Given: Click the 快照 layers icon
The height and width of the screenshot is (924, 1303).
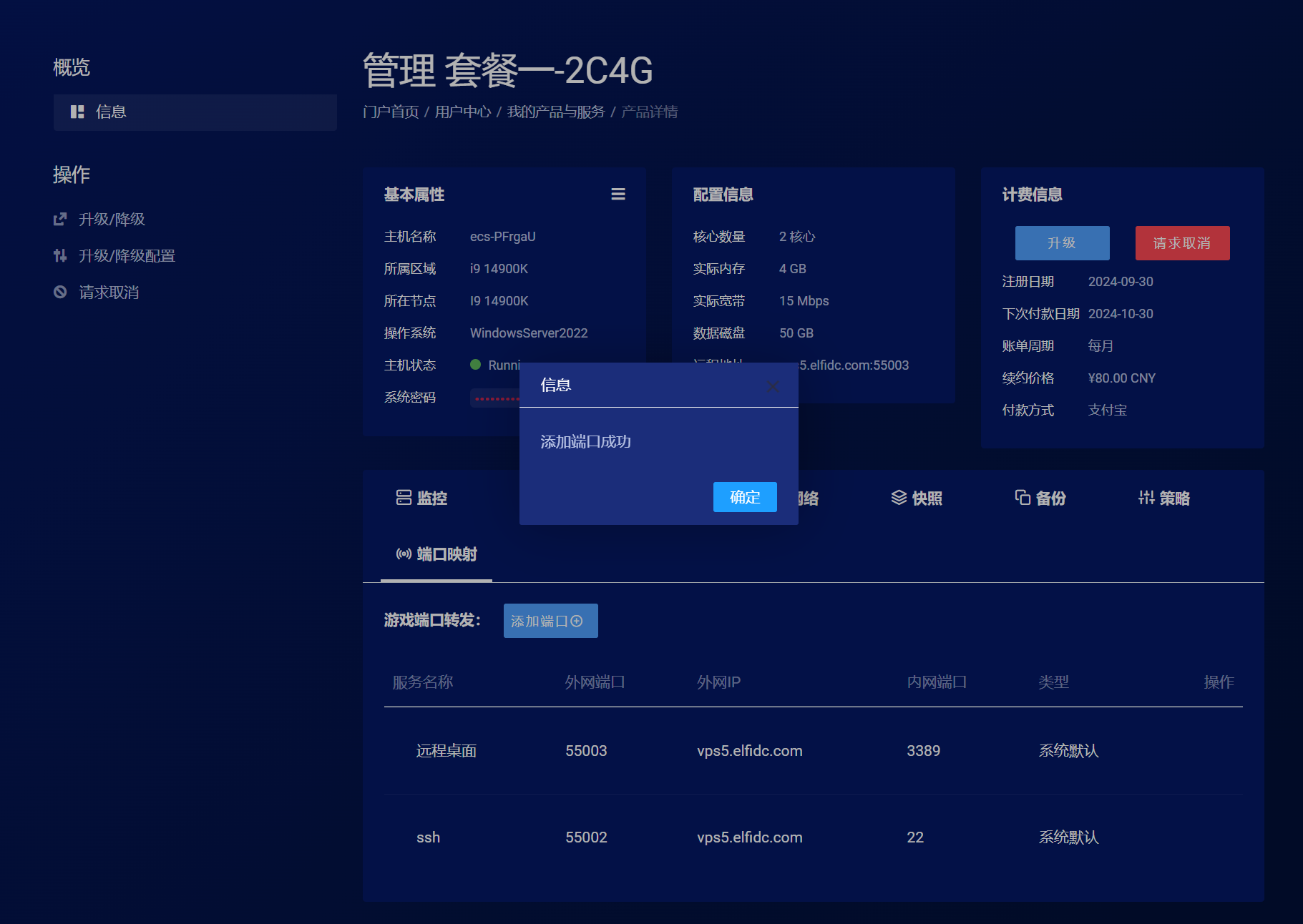Looking at the screenshot, I should (x=899, y=498).
